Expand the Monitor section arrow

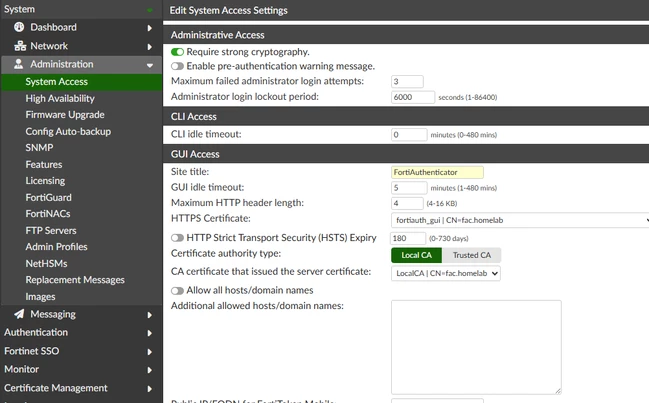pos(149,370)
